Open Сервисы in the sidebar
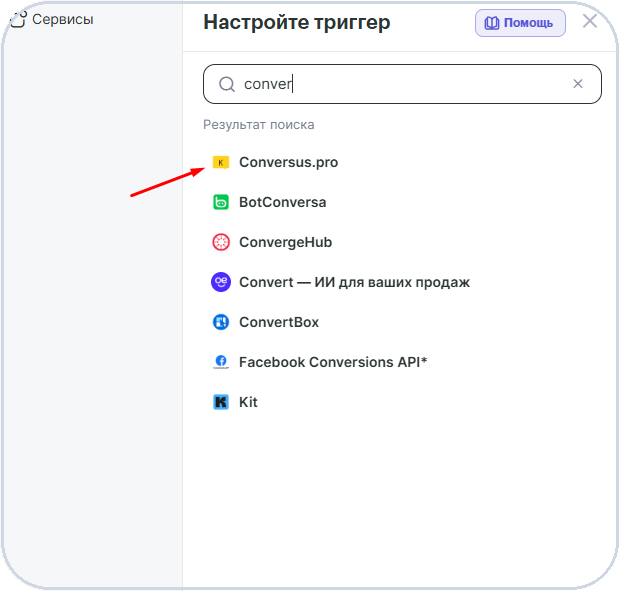The image size is (620, 591). [62, 19]
